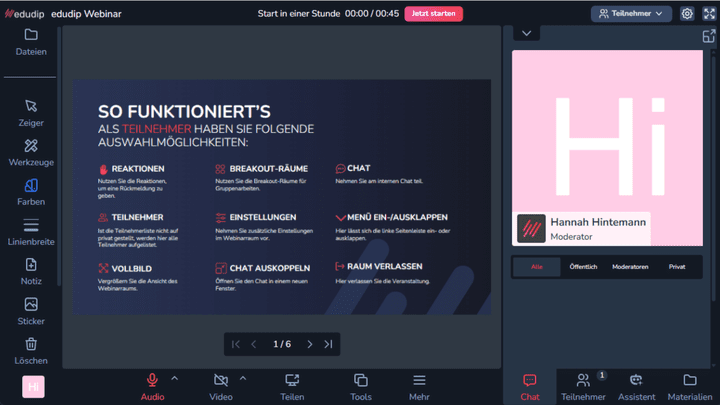Collapse the video panel chevron
The image size is (720, 405).
pyautogui.click(x=526, y=33)
